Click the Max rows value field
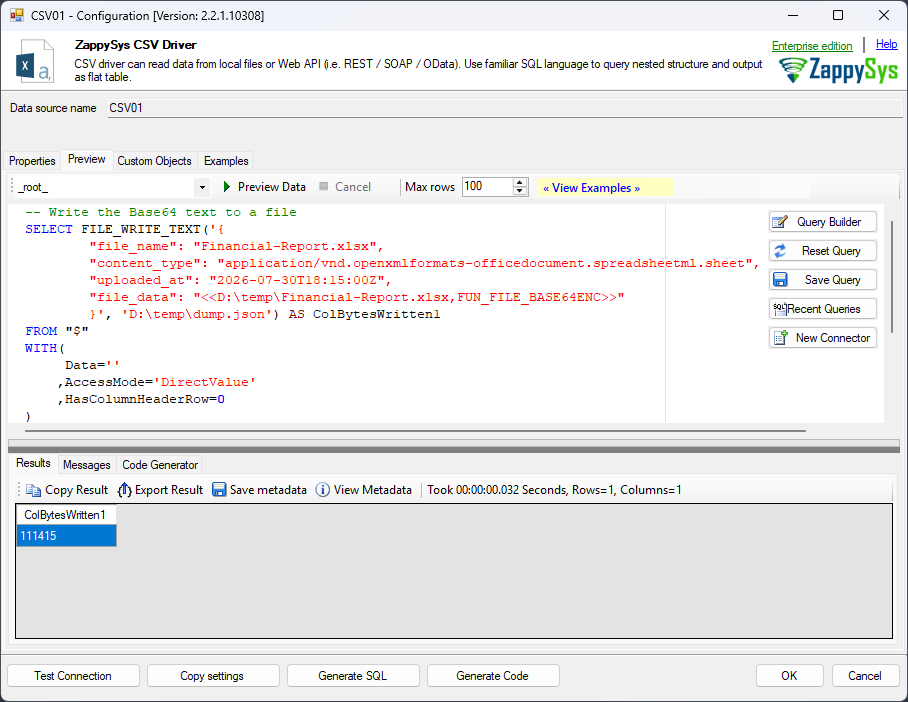The image size is (908, 702). (x=488, y=187)
